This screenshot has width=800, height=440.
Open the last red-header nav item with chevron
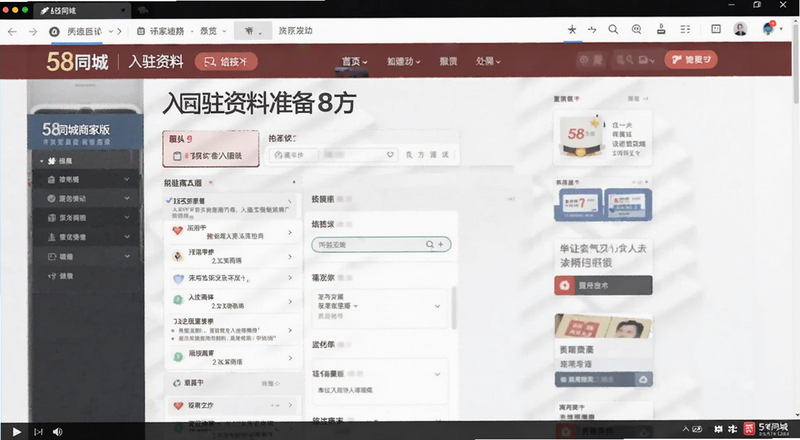click(x=488, y=61)
